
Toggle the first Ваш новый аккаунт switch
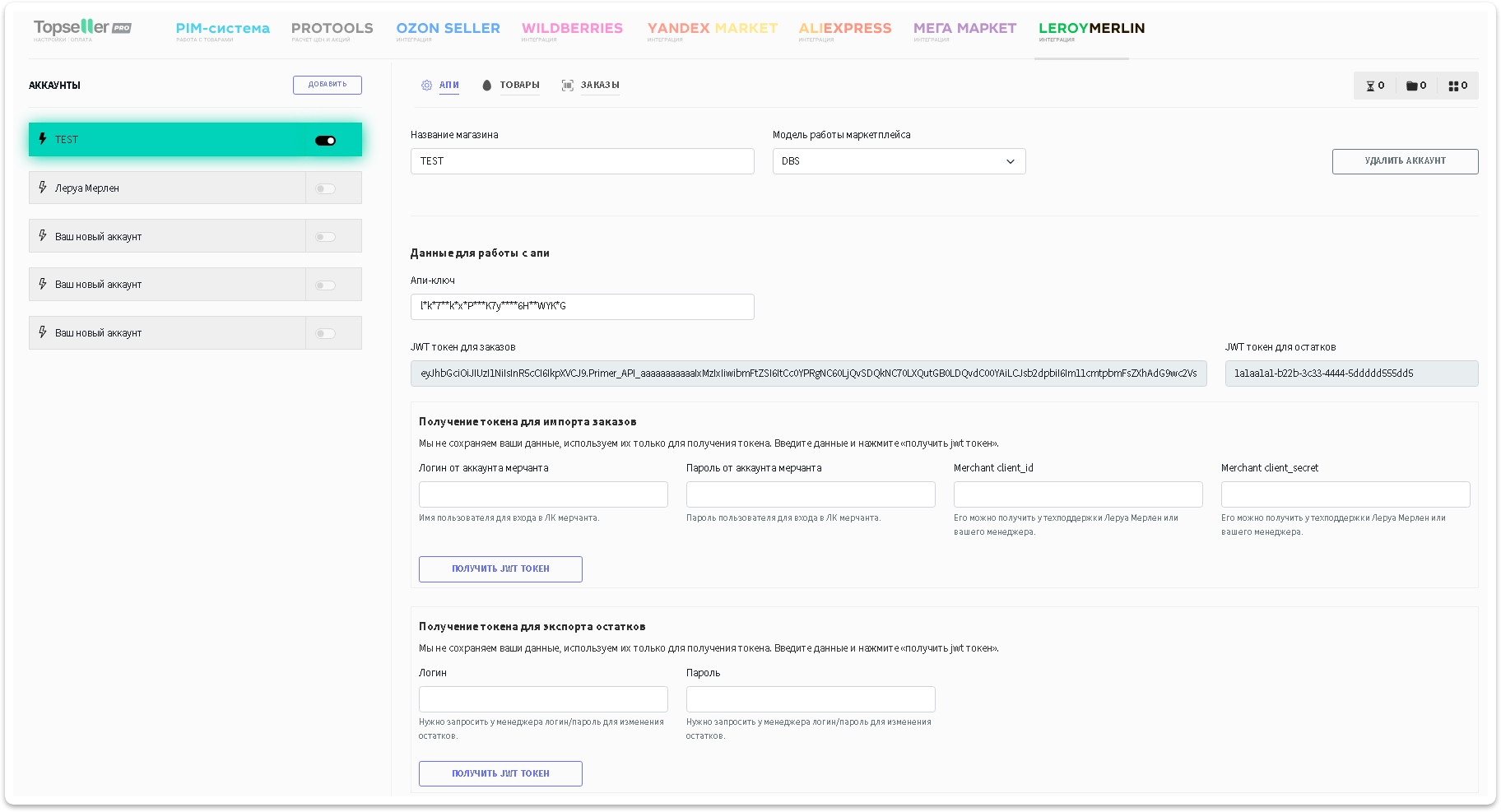tap(326, 237)
